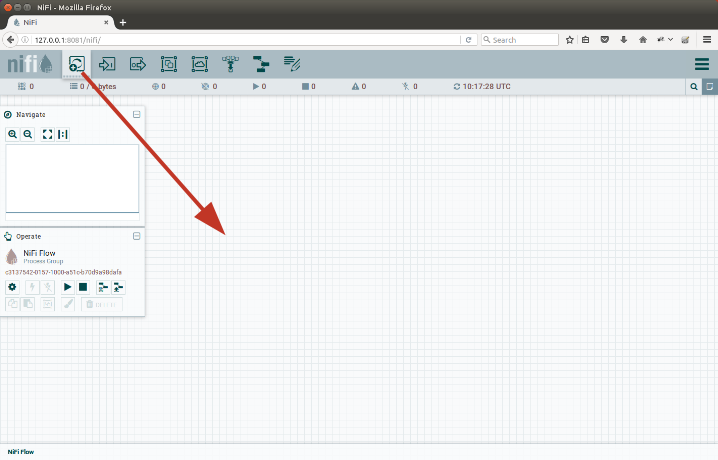
Task: Start the flow with play button
Action: tap(68, 287)
